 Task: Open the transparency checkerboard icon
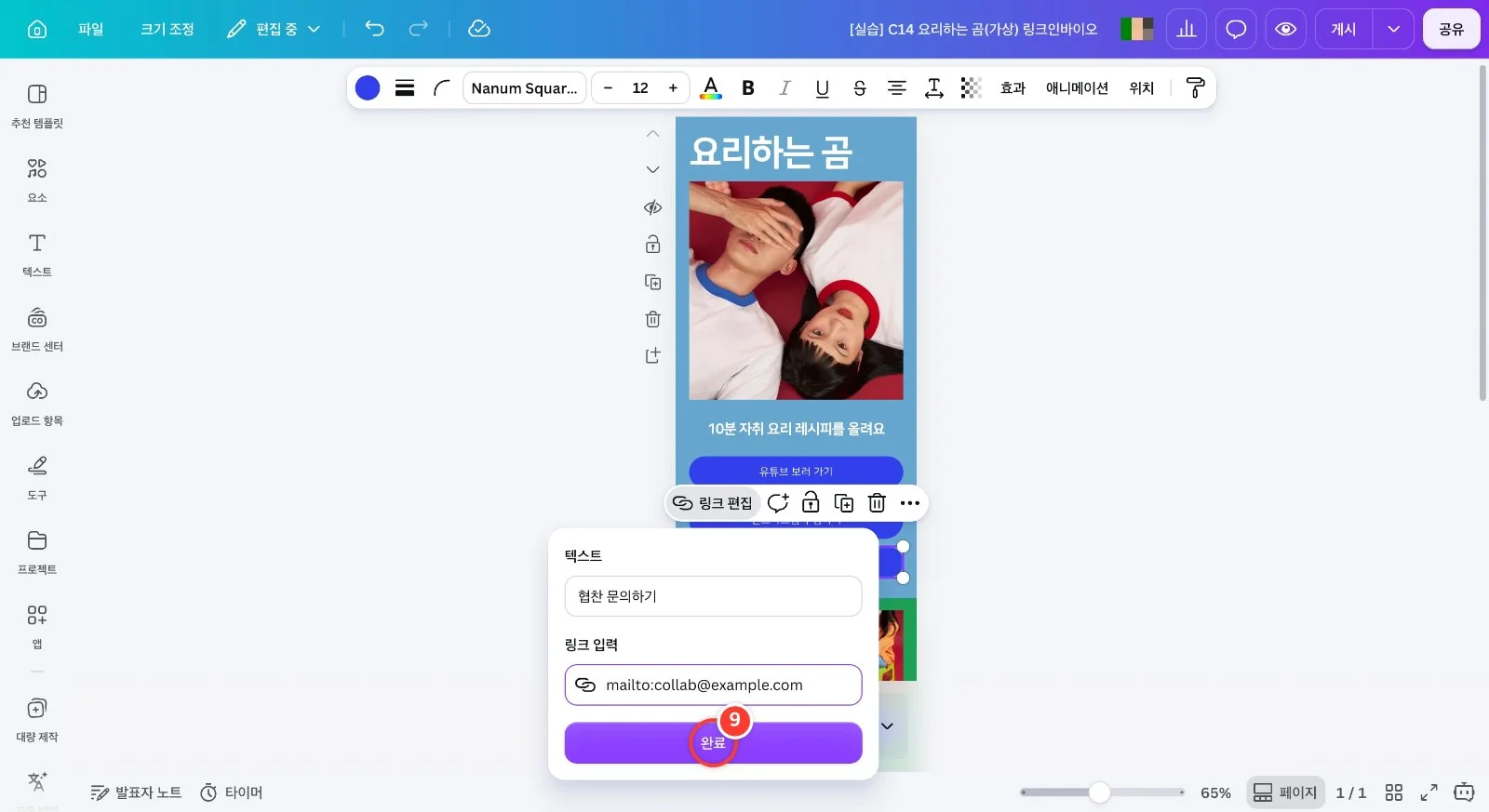pos(972,88)
